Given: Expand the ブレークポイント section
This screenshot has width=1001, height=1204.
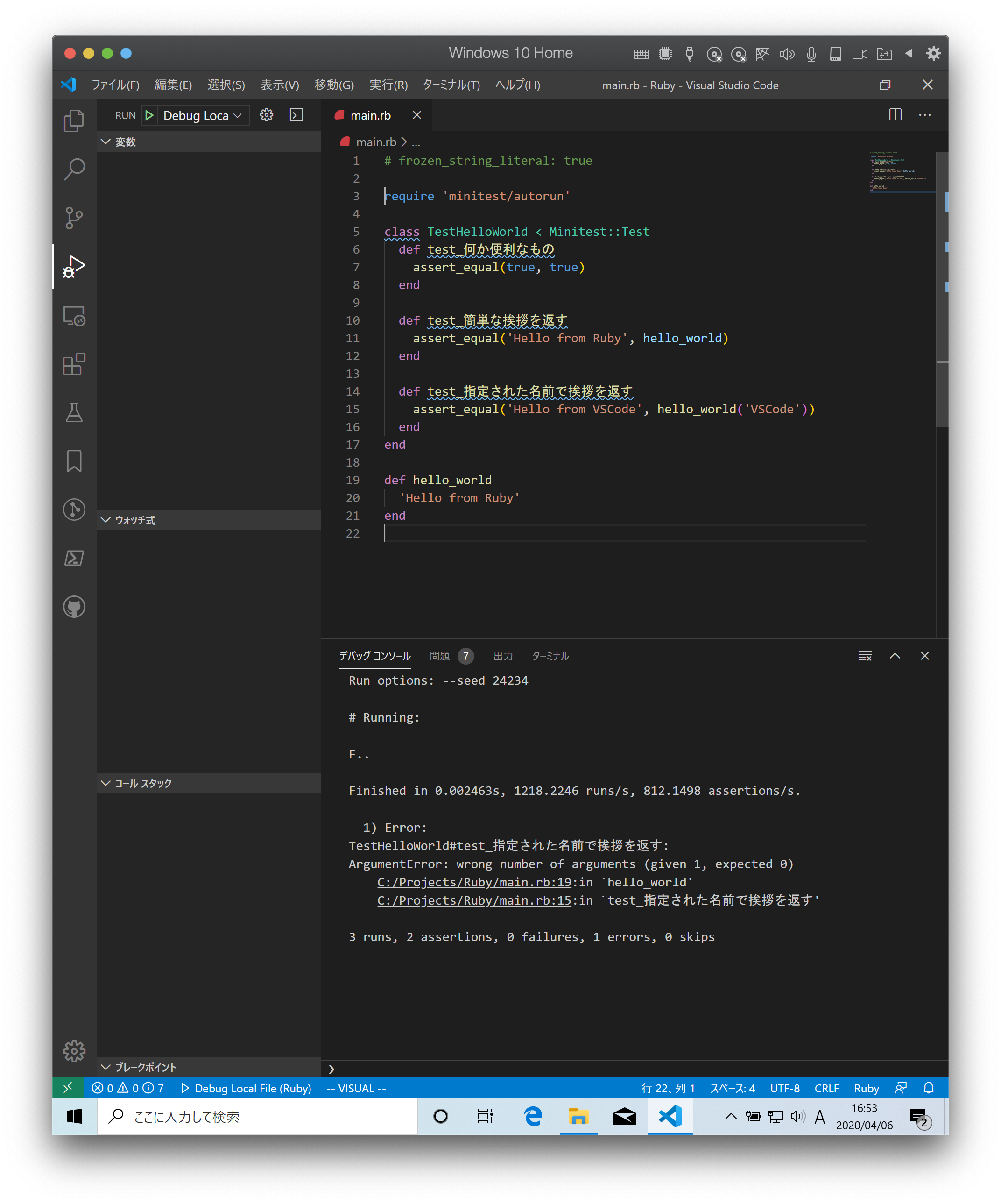Looking at the screenshot, I should (x=145, y=1067).
